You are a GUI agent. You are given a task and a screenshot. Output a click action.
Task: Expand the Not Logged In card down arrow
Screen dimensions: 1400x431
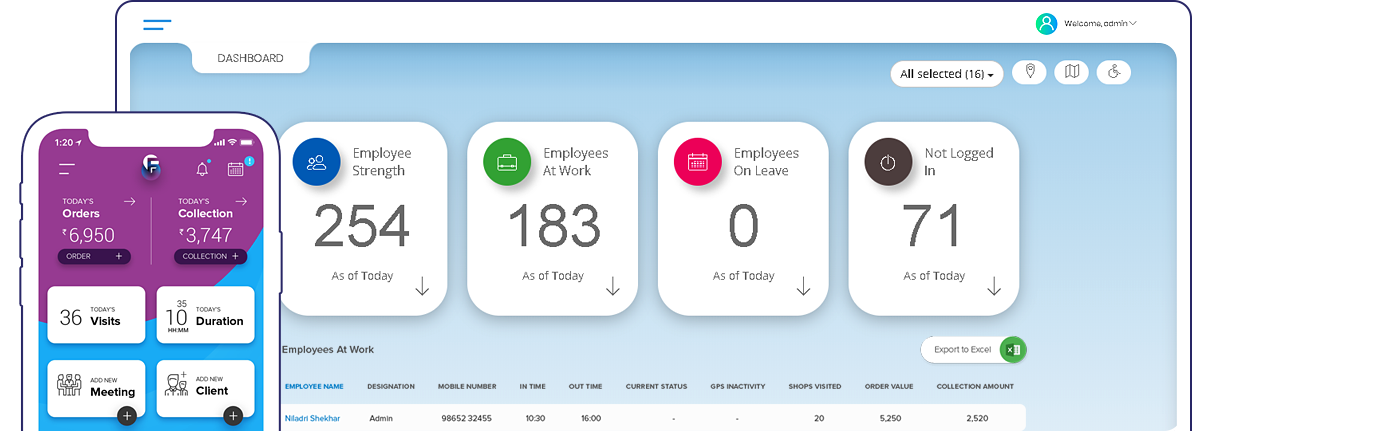coord(994,288)
